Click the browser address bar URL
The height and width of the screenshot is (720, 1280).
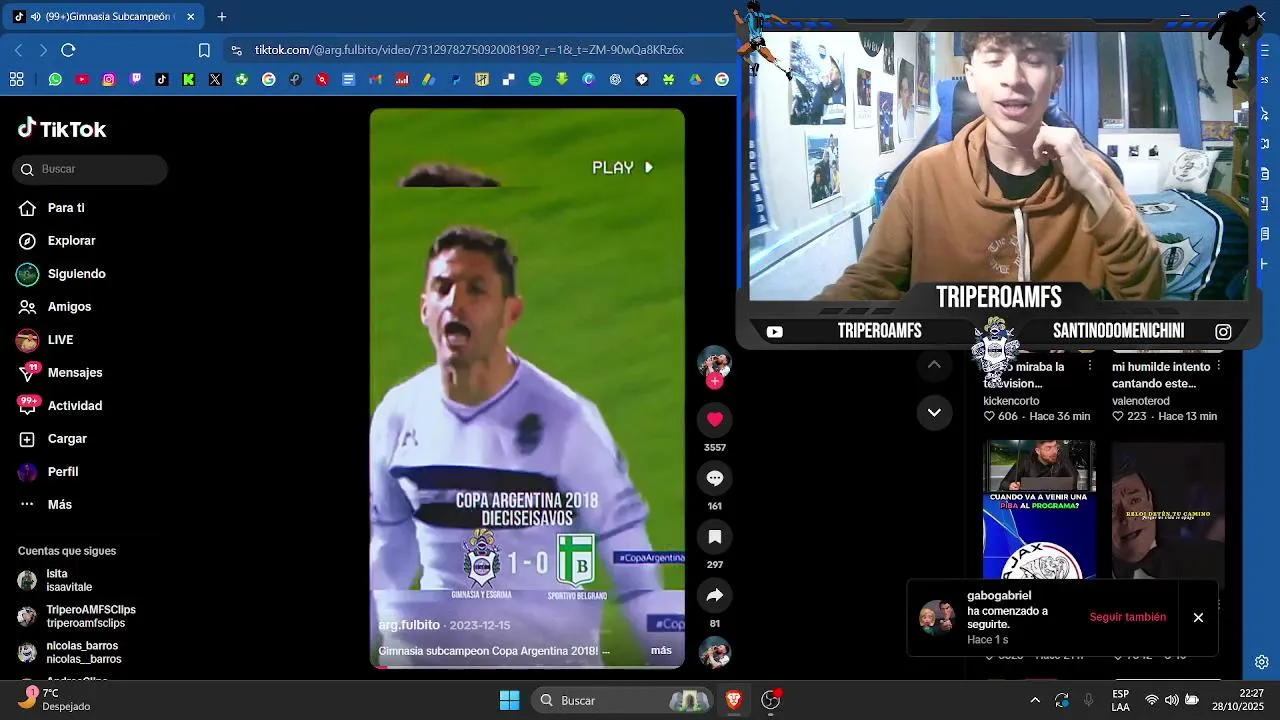[468, 50]
